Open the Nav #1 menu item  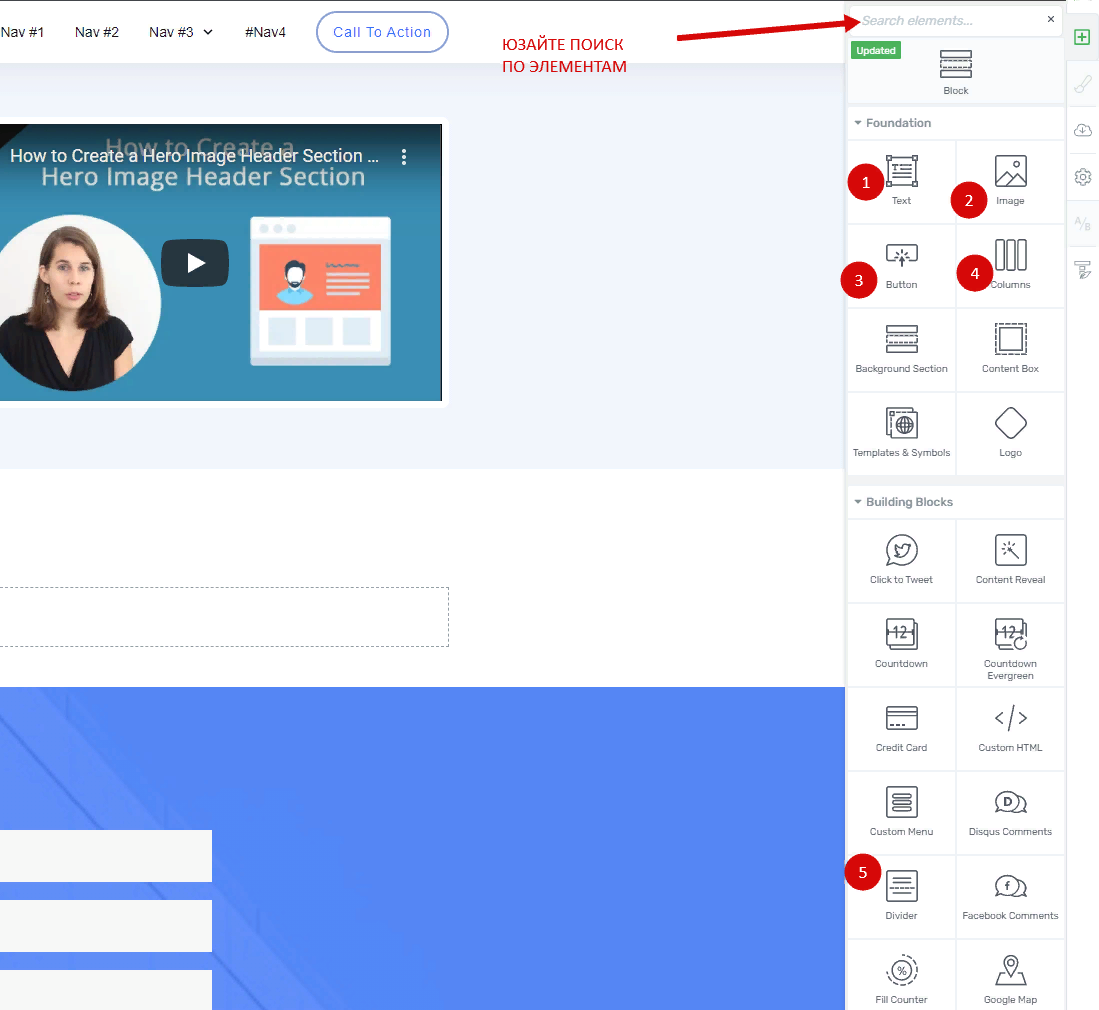[22, 32]
